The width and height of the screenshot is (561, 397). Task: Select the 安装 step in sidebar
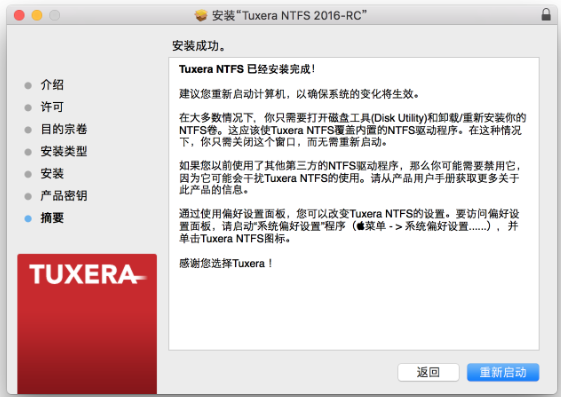point(52,173)
